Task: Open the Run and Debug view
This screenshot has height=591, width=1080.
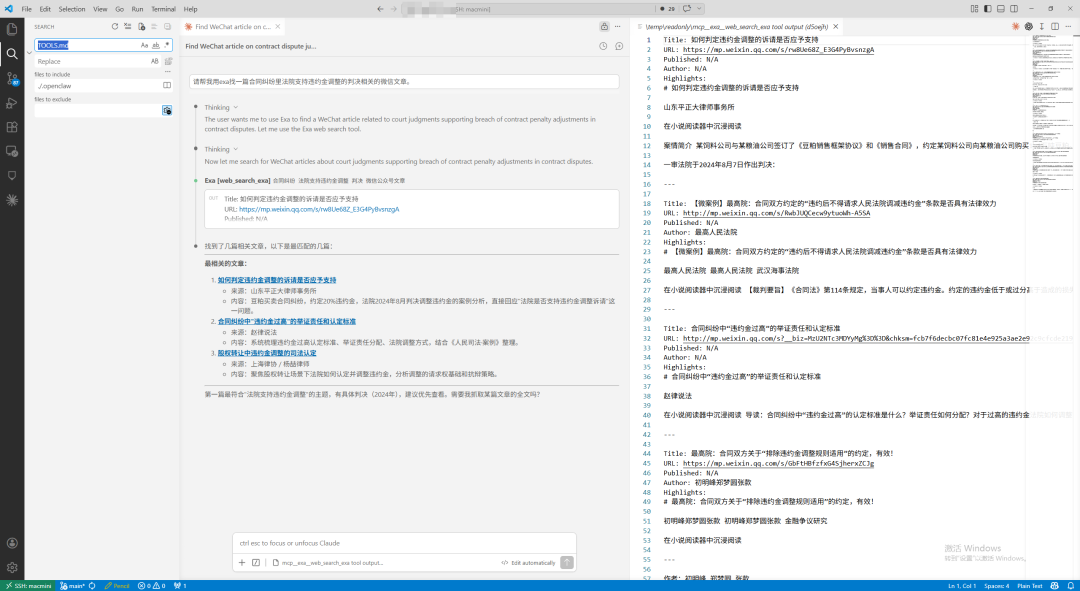Action: (12, 103)
